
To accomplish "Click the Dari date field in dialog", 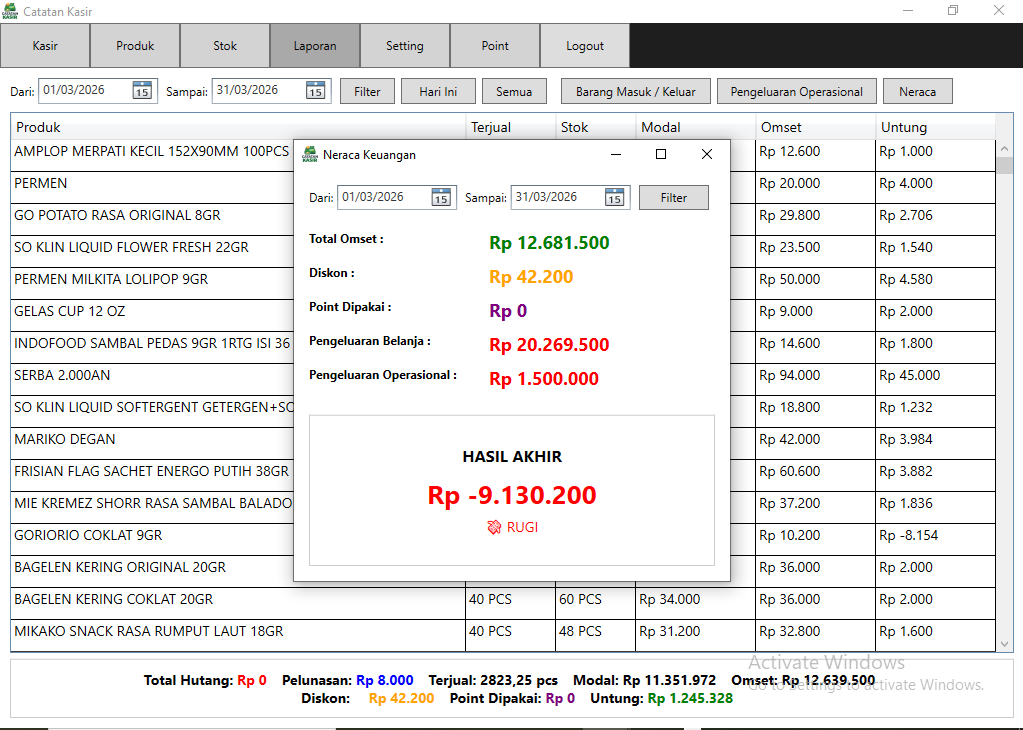I will [x=384, y=198].
